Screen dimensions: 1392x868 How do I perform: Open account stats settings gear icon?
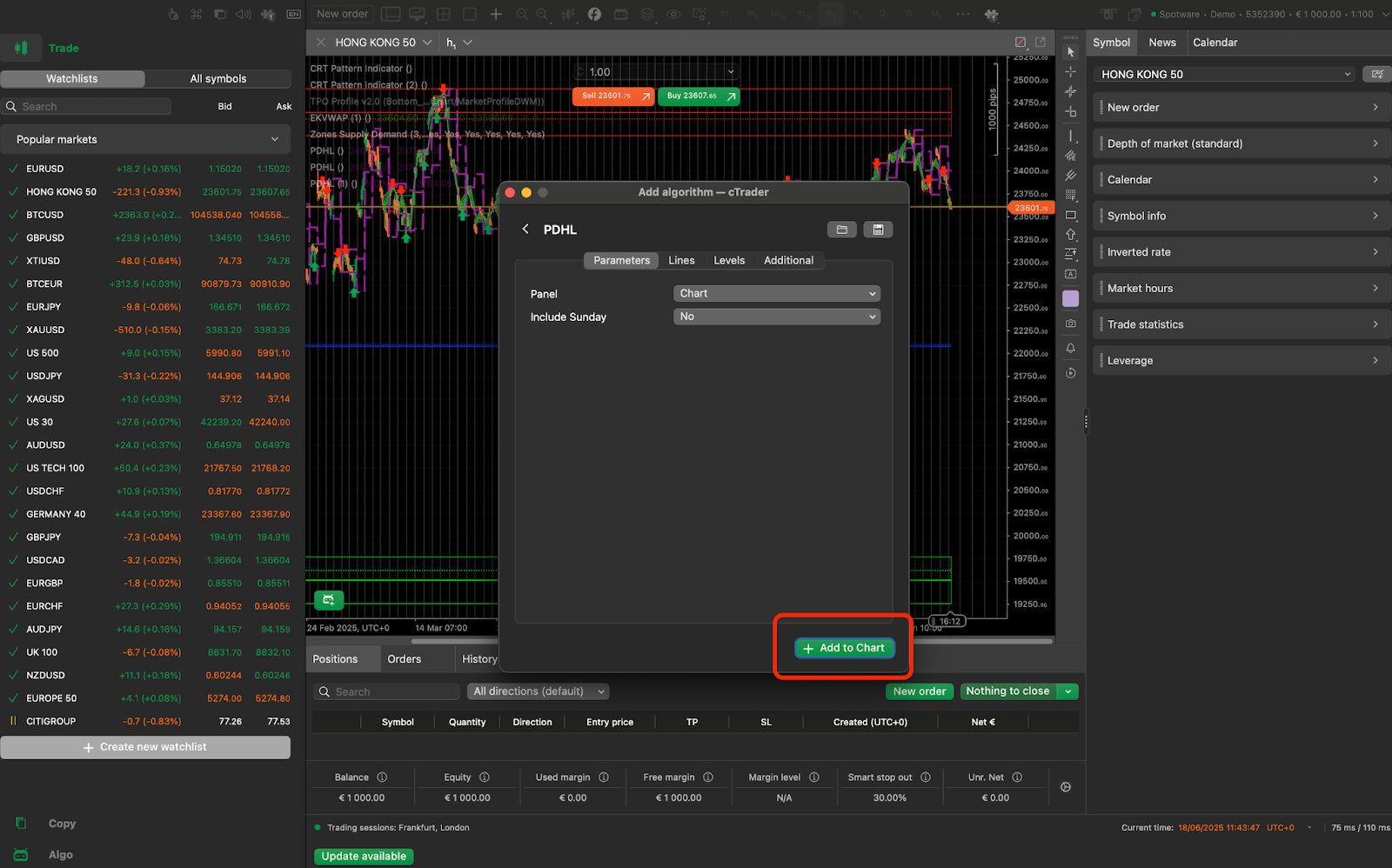point(1066,787)
